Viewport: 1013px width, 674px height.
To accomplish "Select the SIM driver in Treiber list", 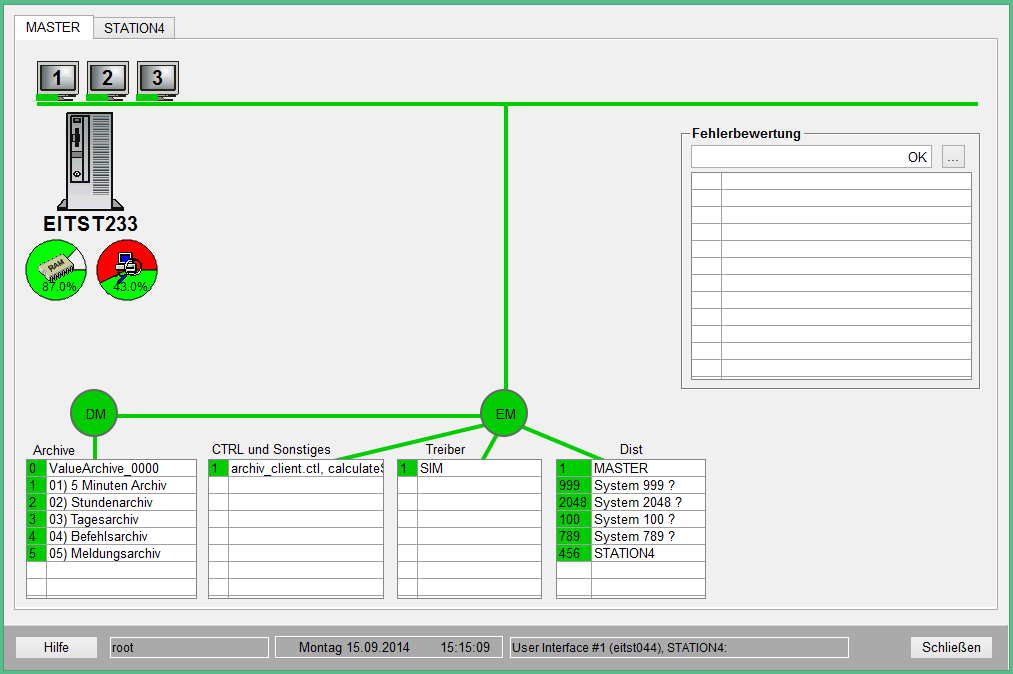I will coord(478,468).
